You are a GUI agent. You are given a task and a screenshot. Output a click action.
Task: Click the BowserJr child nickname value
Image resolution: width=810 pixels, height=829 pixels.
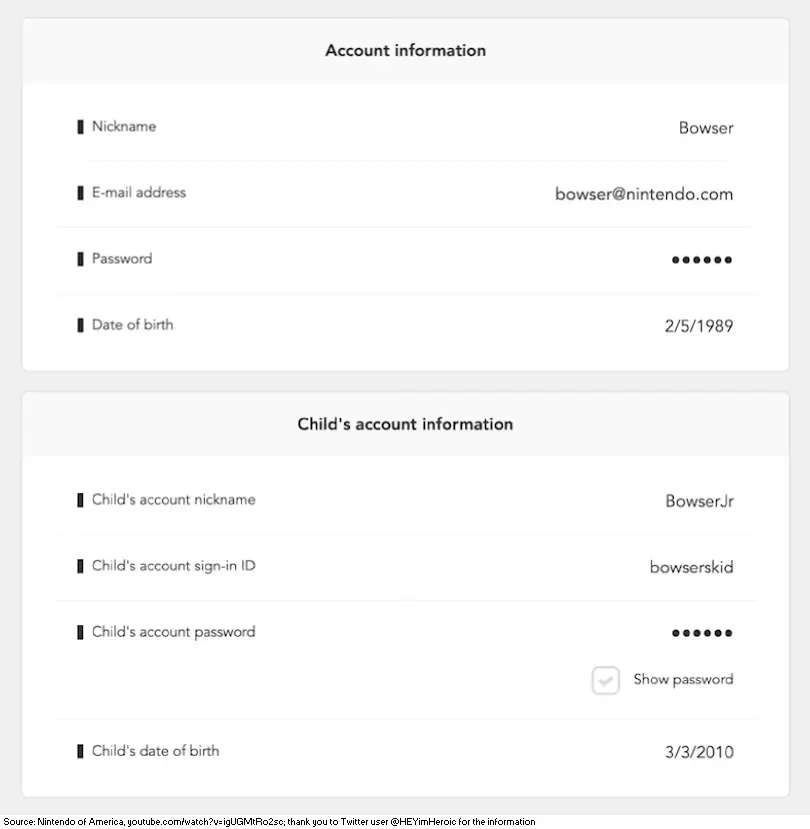(x=699, y=501)
